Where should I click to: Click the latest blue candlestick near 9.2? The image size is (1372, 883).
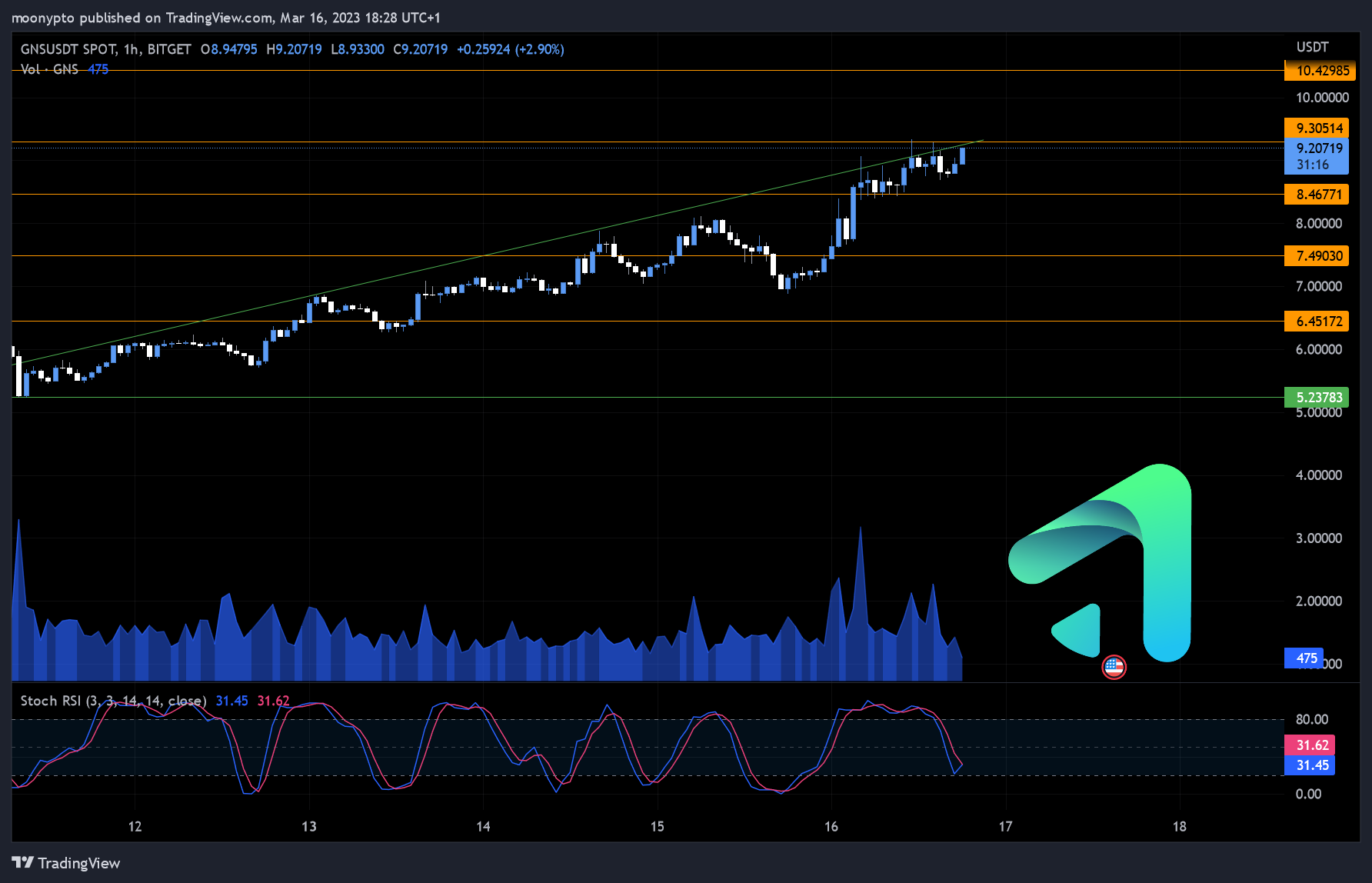pos(962,156)
